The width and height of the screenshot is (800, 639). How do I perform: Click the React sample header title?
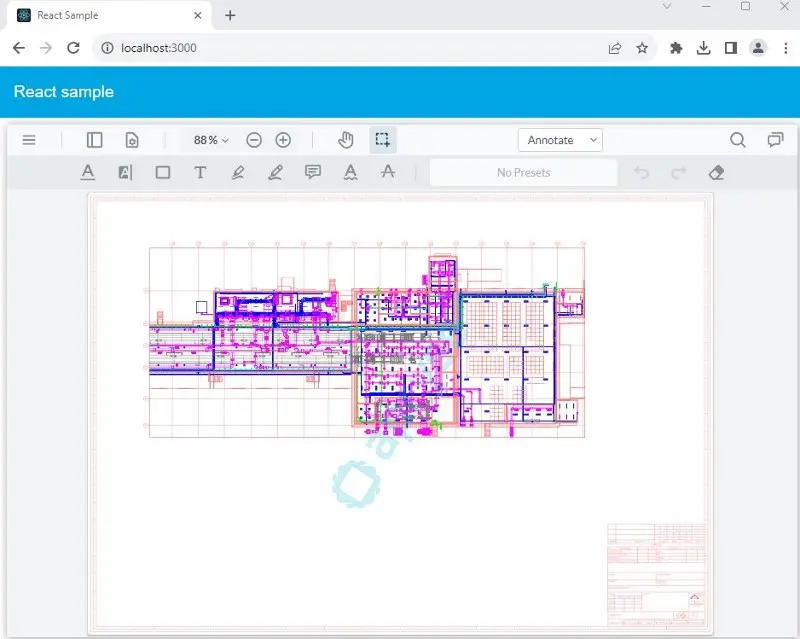[64, 92]
